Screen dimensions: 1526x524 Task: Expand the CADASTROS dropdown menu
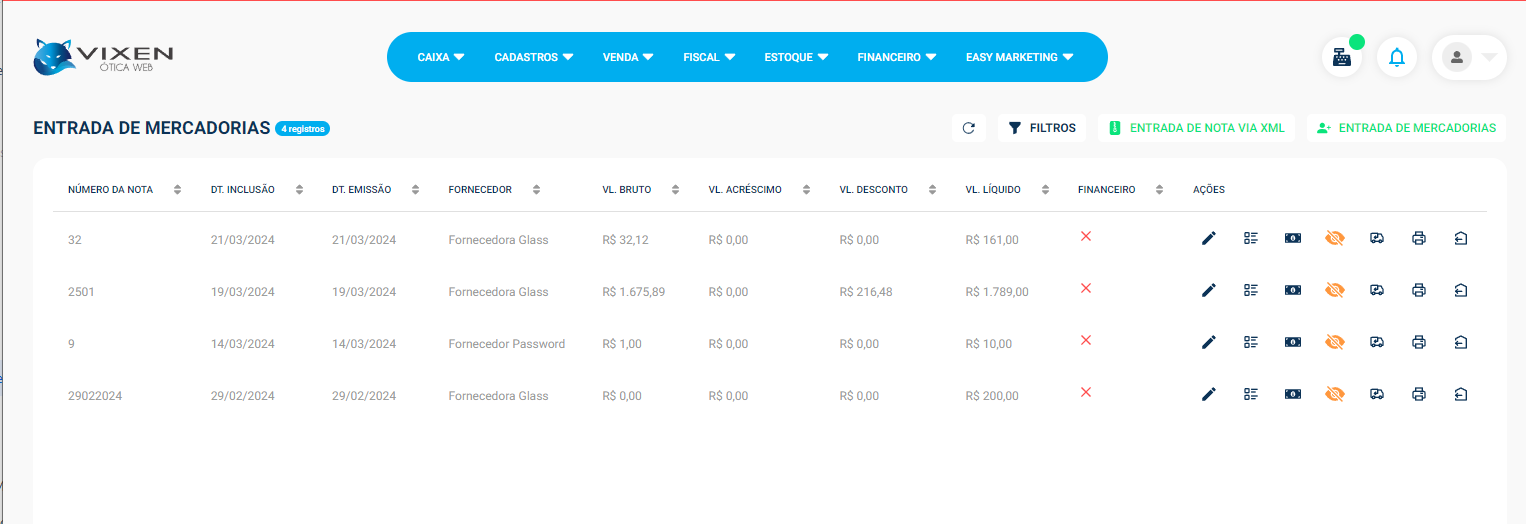(x=534, y=57)
